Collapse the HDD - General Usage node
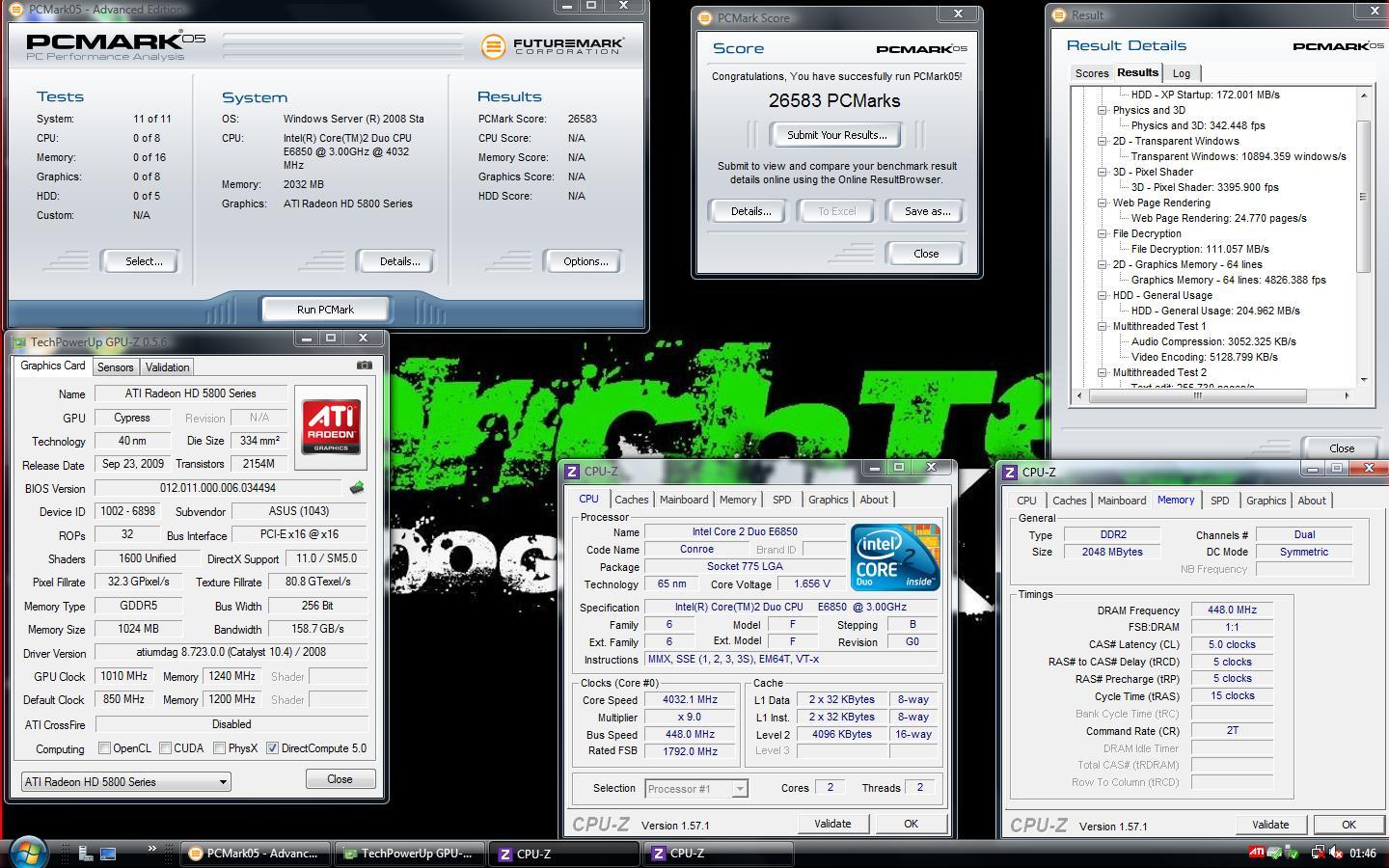Screen dimensions: 1389x868 click(x=1102, y=295)
